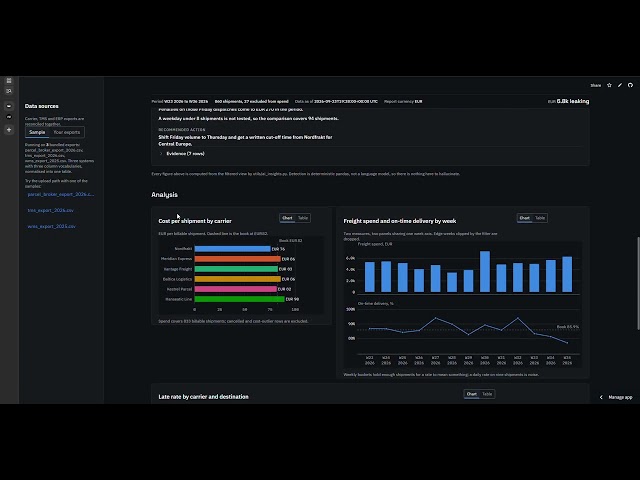The image size is (640, 480).
Task: Select Chart tab for Late rate by carrier
Action: (x=471, y=394)
